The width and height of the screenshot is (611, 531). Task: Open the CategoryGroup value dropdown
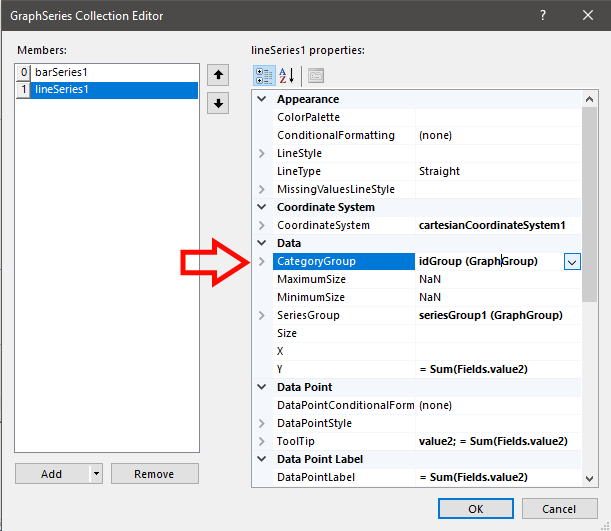(572, 261)
